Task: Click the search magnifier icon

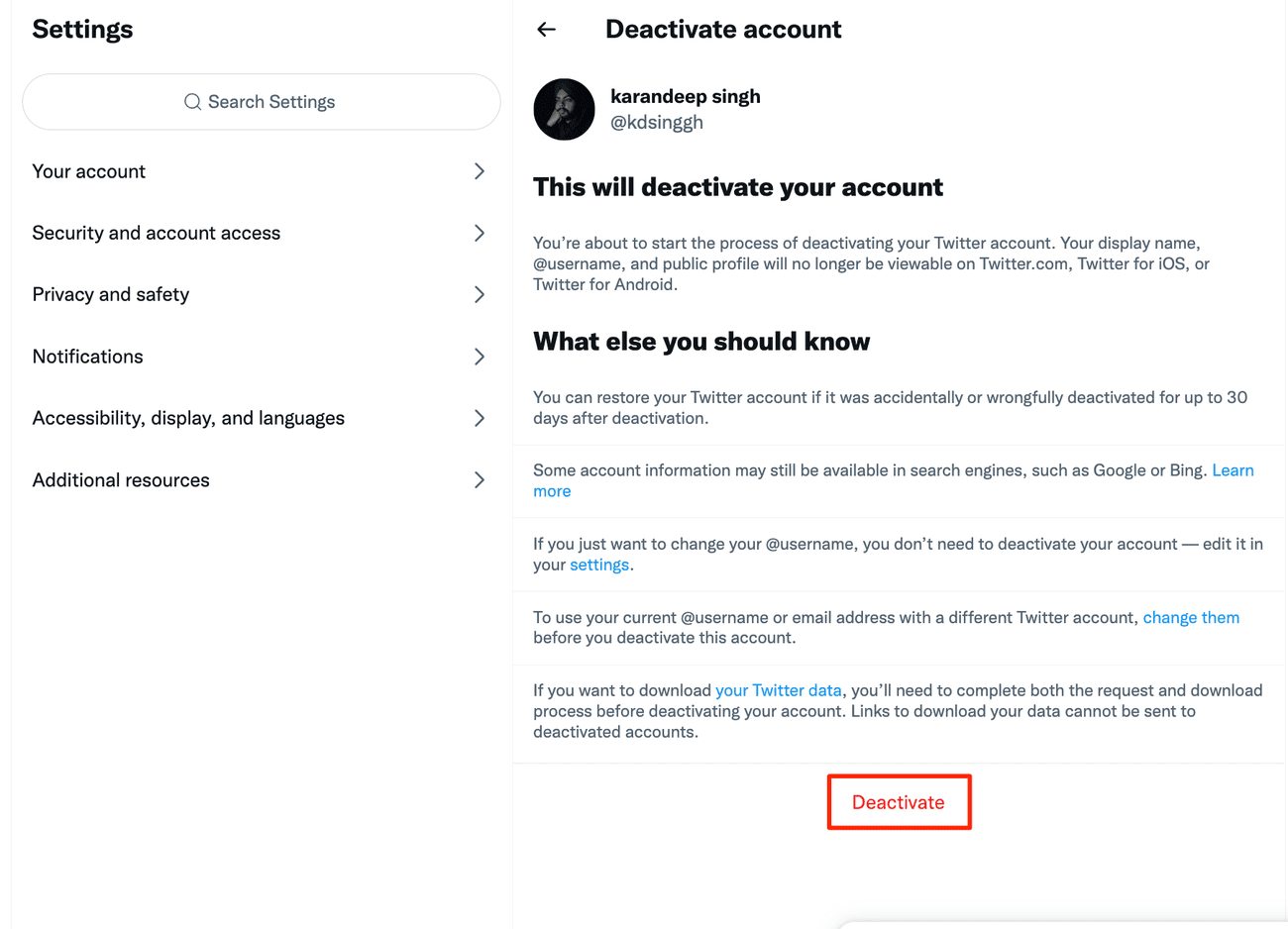Action: point(192,102)
